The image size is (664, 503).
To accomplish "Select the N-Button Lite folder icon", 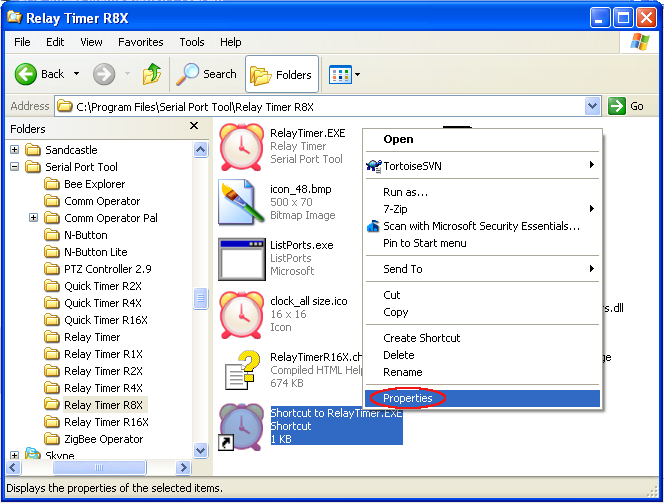I will coord(52,252).
